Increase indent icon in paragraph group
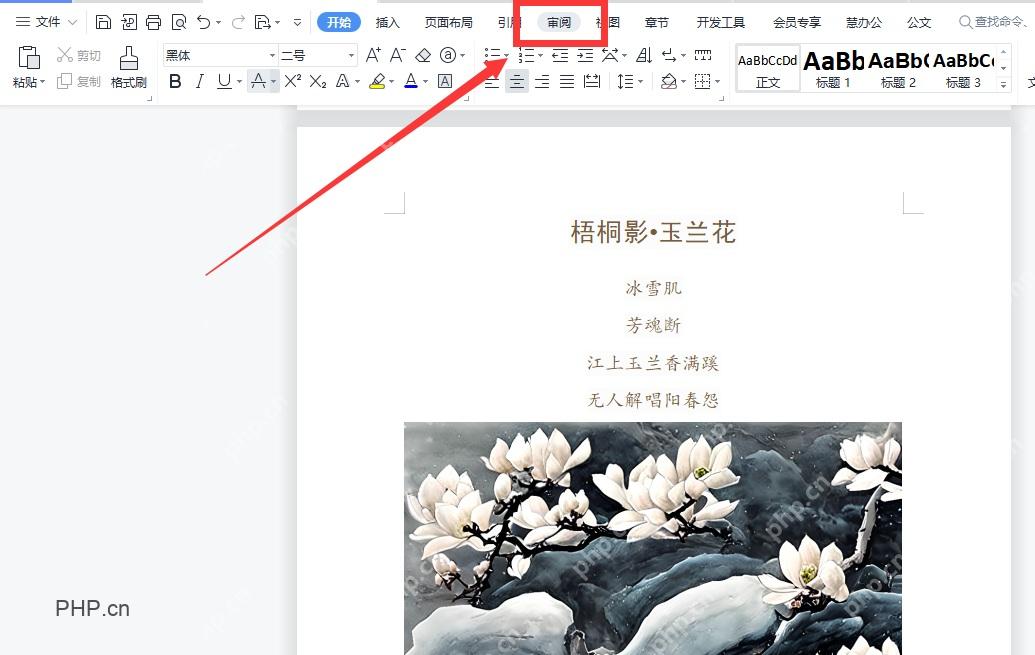Viewport: 1035px width, 655px height. pyautogui.click(x=585, y=55)
